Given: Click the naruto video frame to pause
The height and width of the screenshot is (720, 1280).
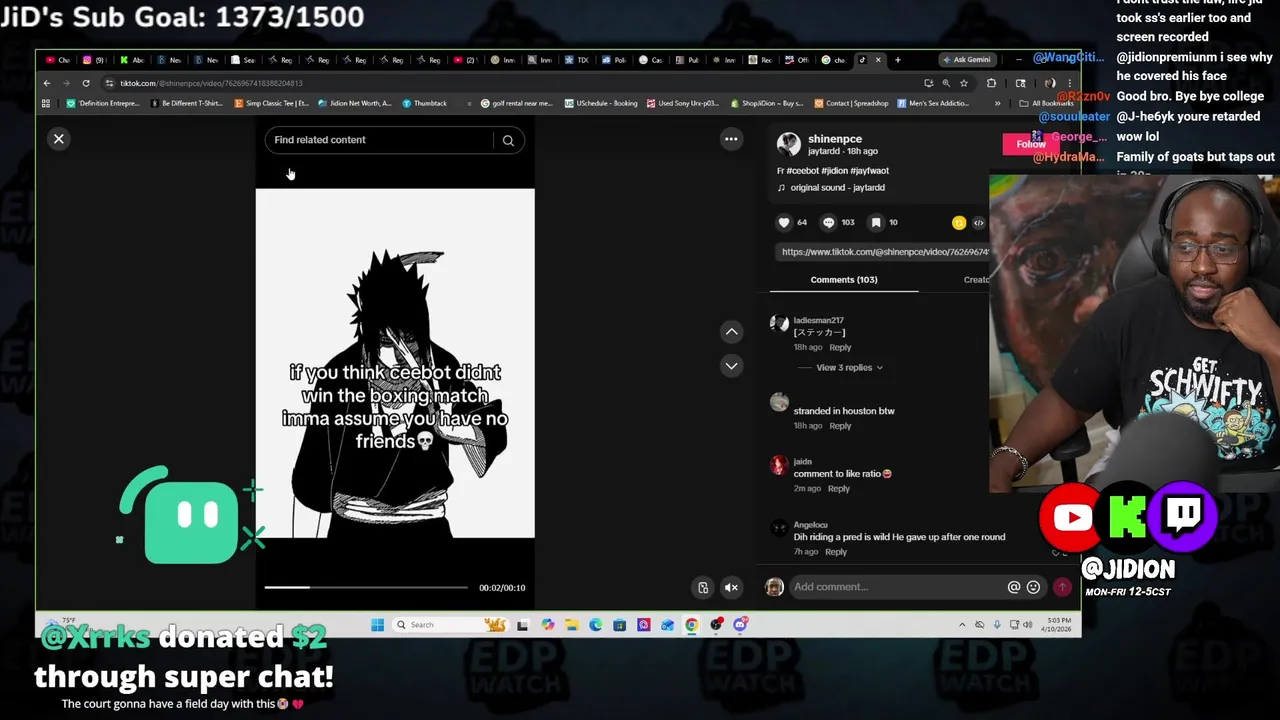Looking at the screenshot, I should click(395, 363).
